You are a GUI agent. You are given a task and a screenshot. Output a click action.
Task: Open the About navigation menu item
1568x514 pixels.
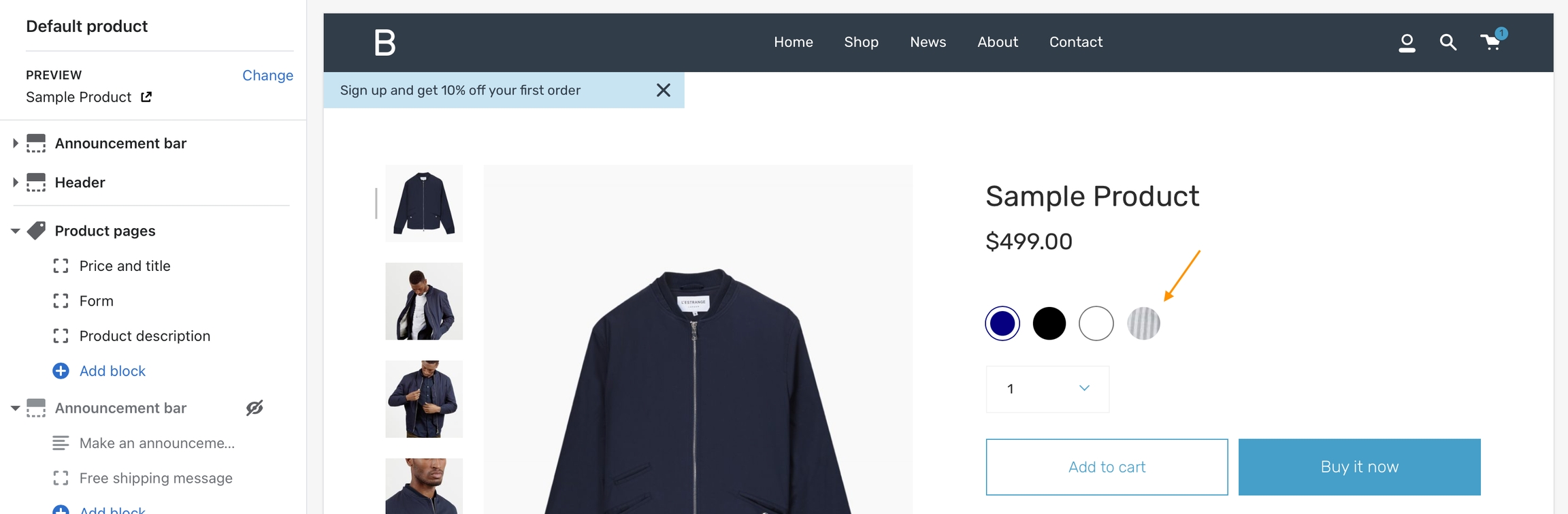pyautogui.click(x=998, y=42)
